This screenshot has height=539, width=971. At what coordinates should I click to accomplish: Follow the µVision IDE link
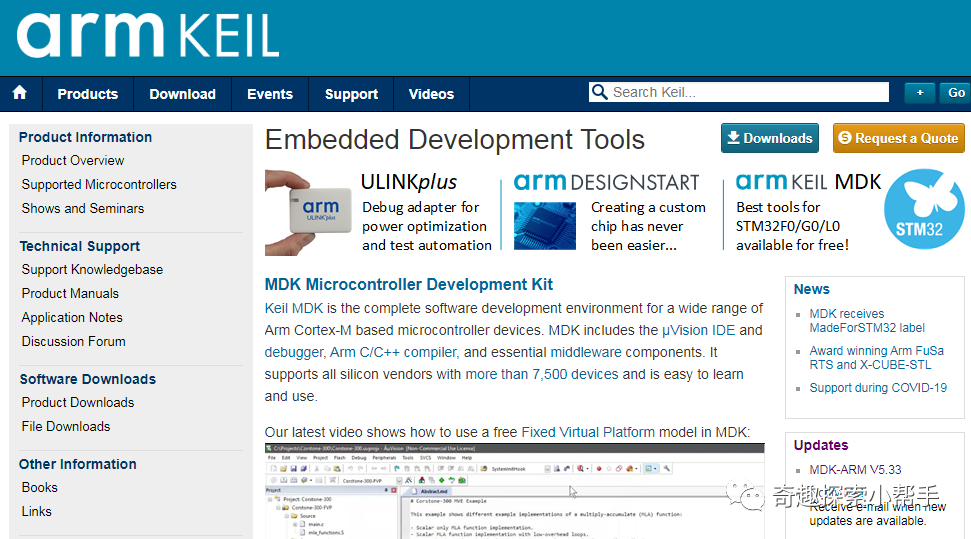(x=699, y=330)
